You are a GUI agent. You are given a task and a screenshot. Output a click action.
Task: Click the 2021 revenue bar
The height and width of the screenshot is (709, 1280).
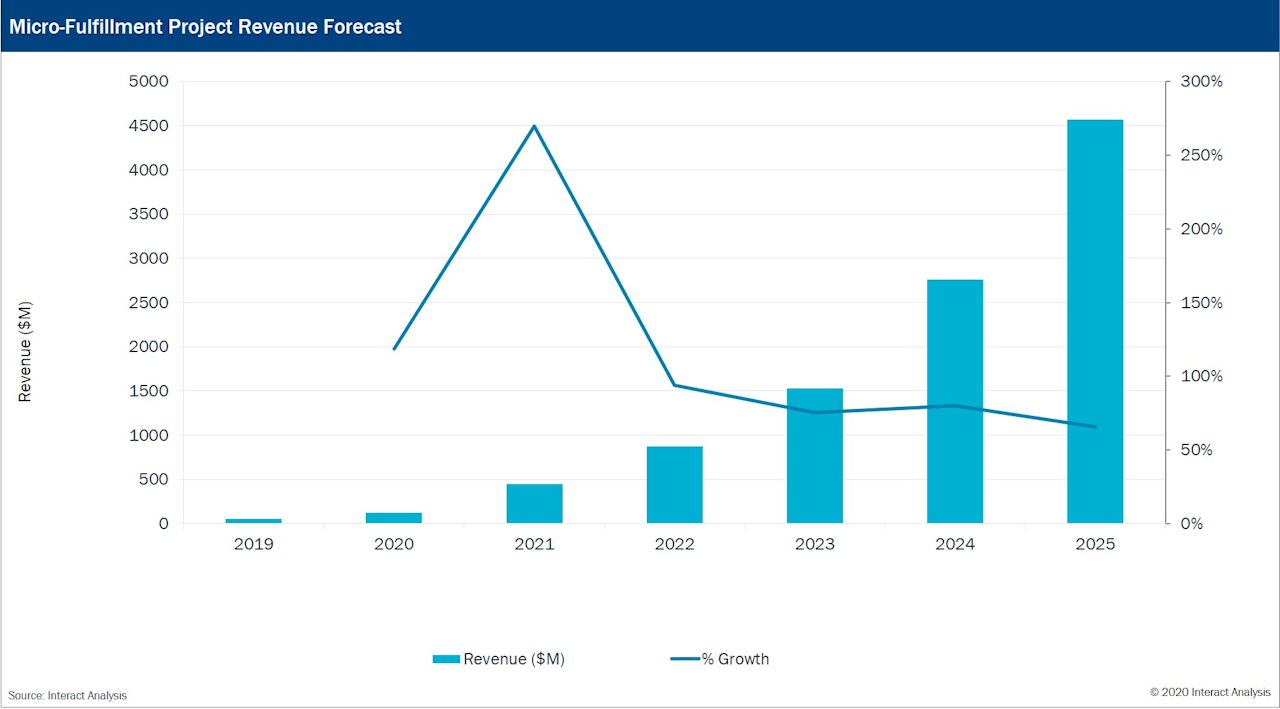[534, 504]
